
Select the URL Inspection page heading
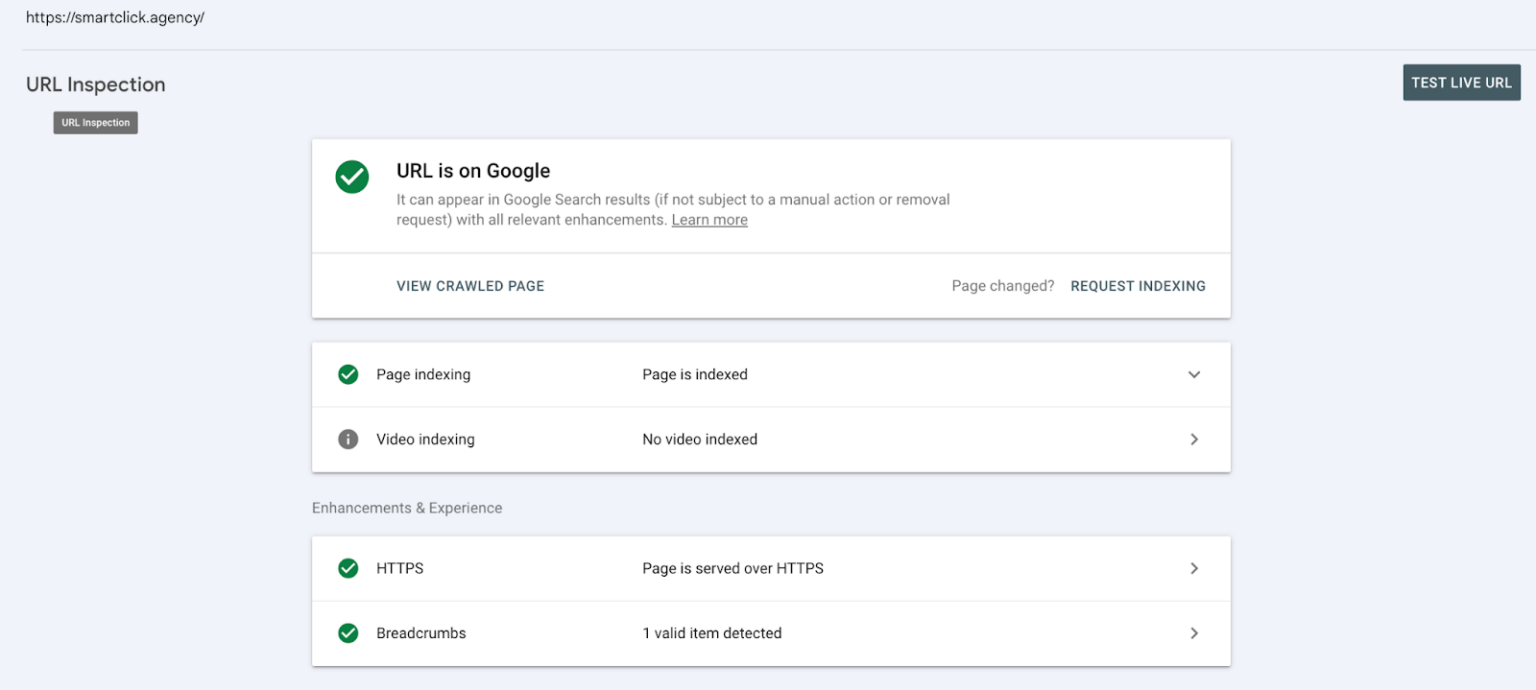(95, 84)
